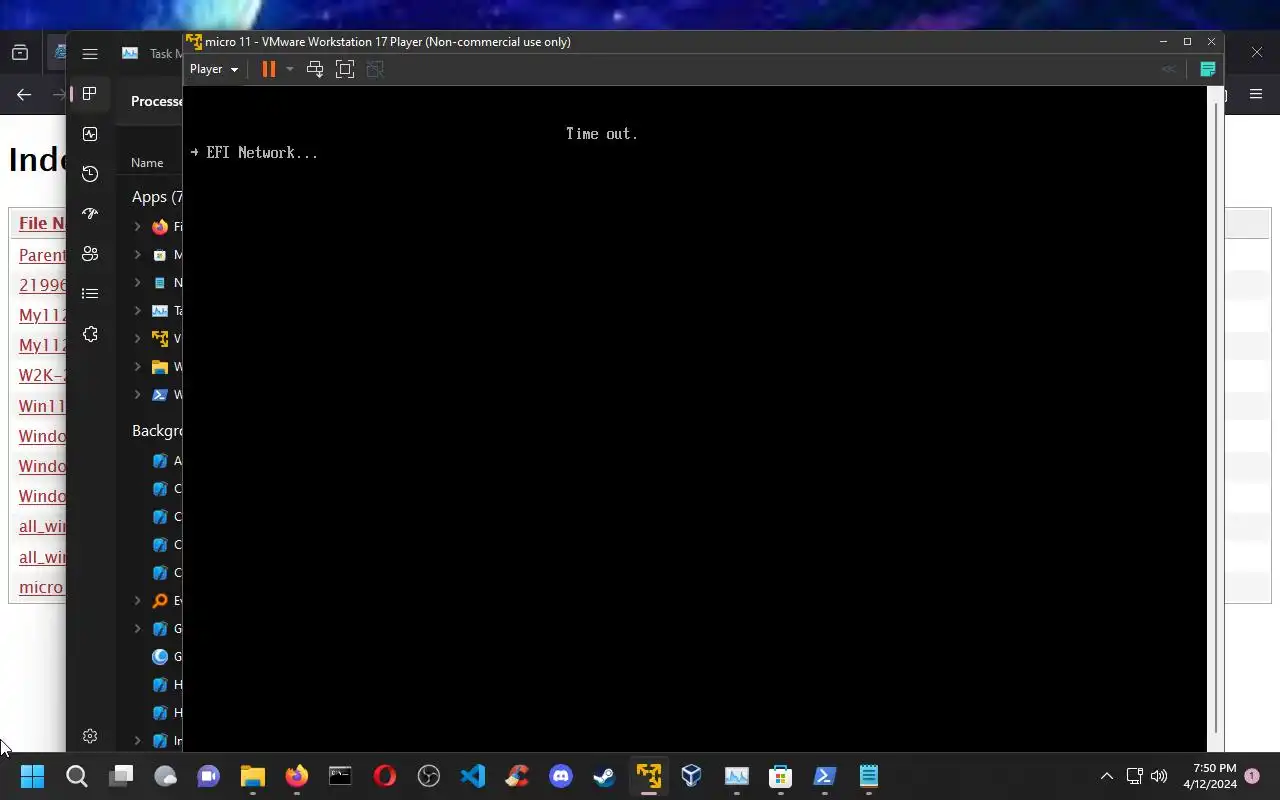Screen dimensions: 1280x800
Task: Expand the VMware process group
Action: coord(137,339)
